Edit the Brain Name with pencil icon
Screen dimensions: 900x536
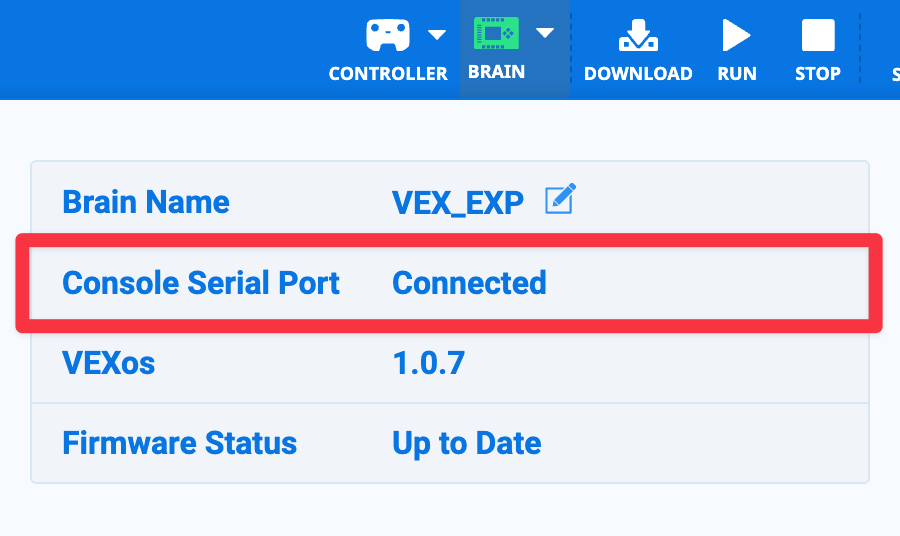[560, 200]
